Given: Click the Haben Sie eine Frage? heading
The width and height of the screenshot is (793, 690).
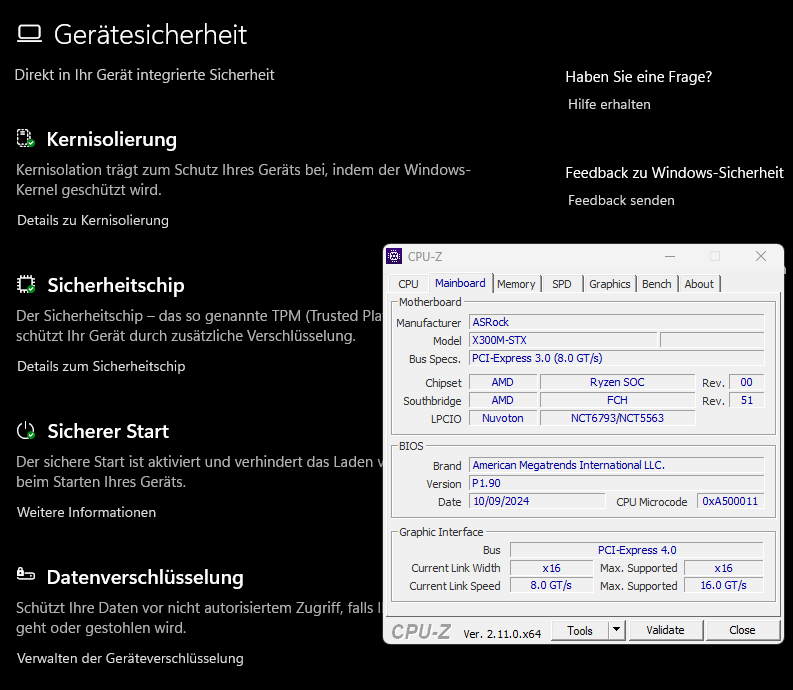Looking at the screenshot, I should 639,77.
